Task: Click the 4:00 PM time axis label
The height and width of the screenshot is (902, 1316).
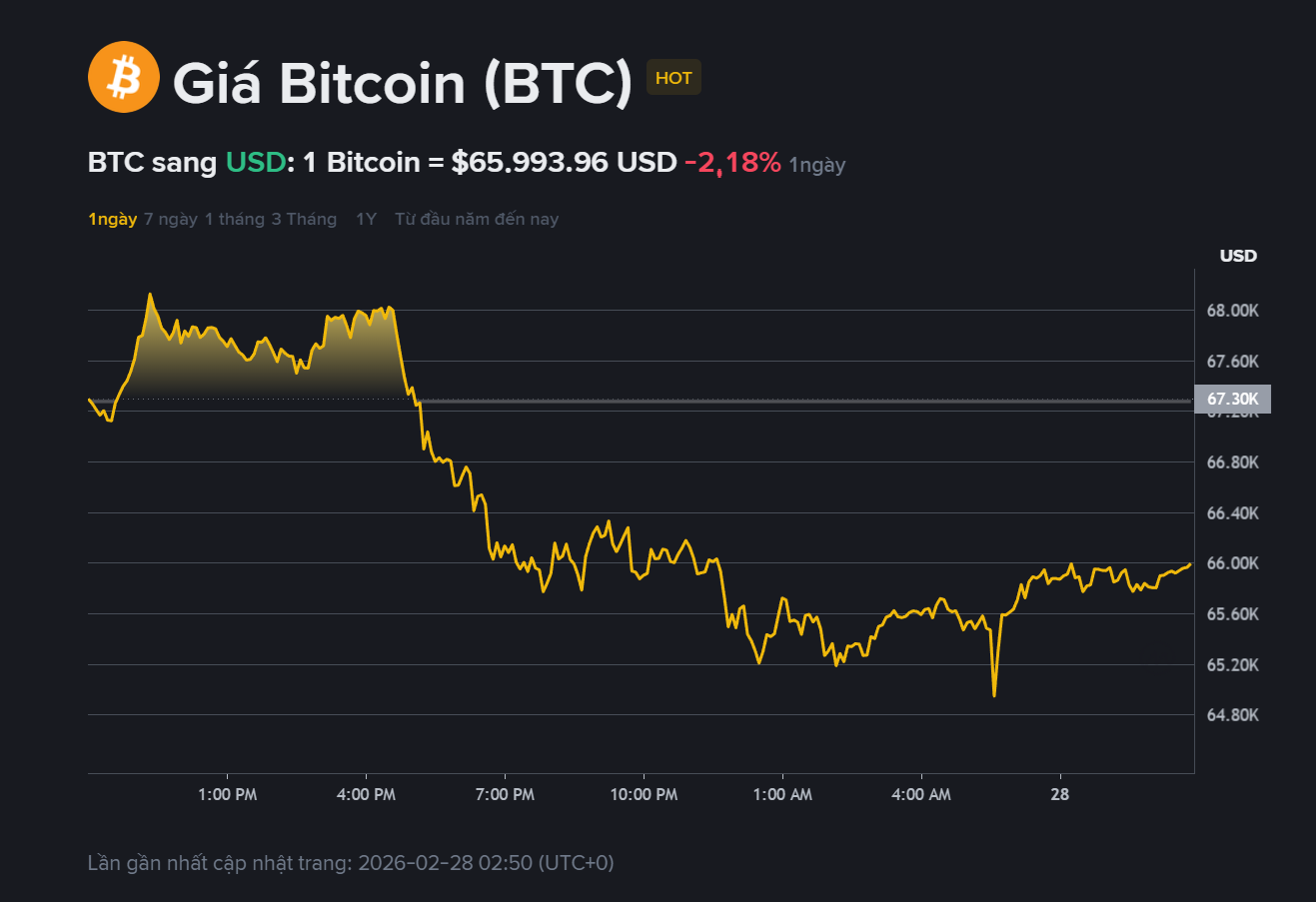Action: click(x=366, y=794)
